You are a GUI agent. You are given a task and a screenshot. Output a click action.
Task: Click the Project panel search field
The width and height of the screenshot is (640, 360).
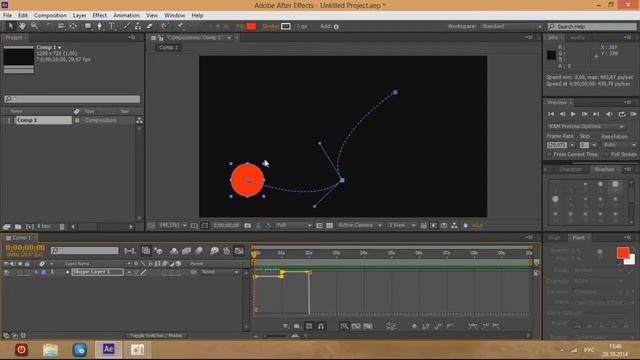point(72,99)
